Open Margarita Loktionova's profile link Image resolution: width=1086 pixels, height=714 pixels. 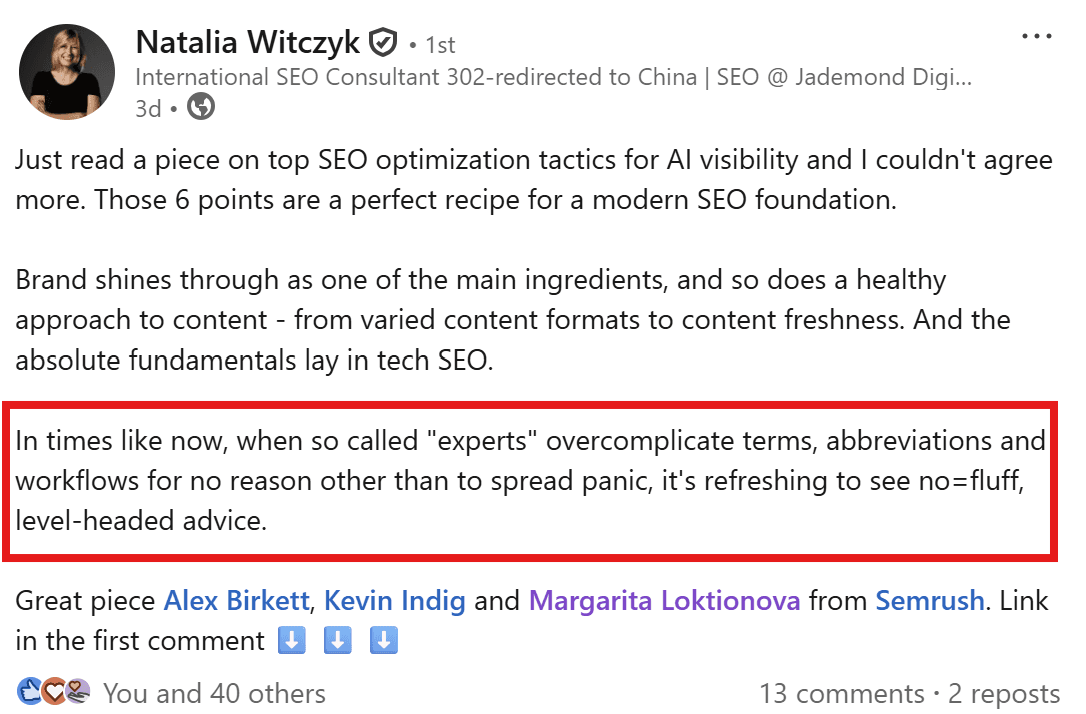click(x=665, y=601)
